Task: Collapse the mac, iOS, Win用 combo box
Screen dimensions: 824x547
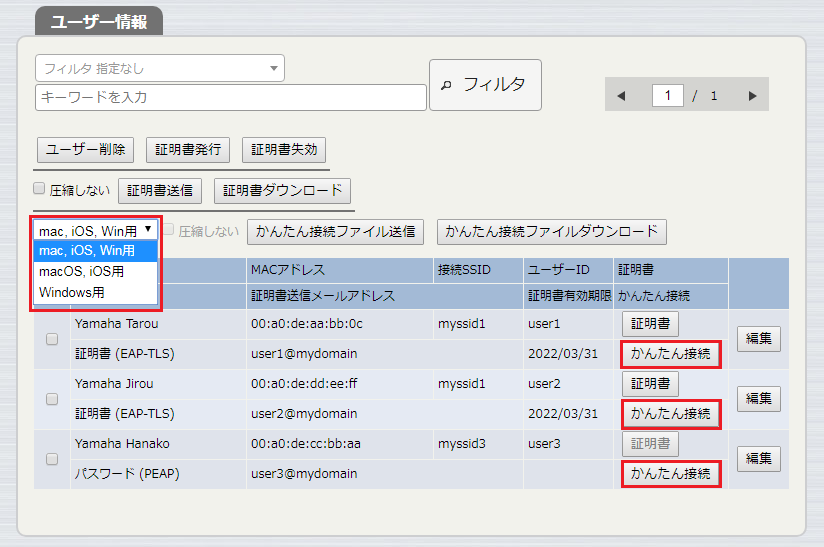Action: point(96,230)
